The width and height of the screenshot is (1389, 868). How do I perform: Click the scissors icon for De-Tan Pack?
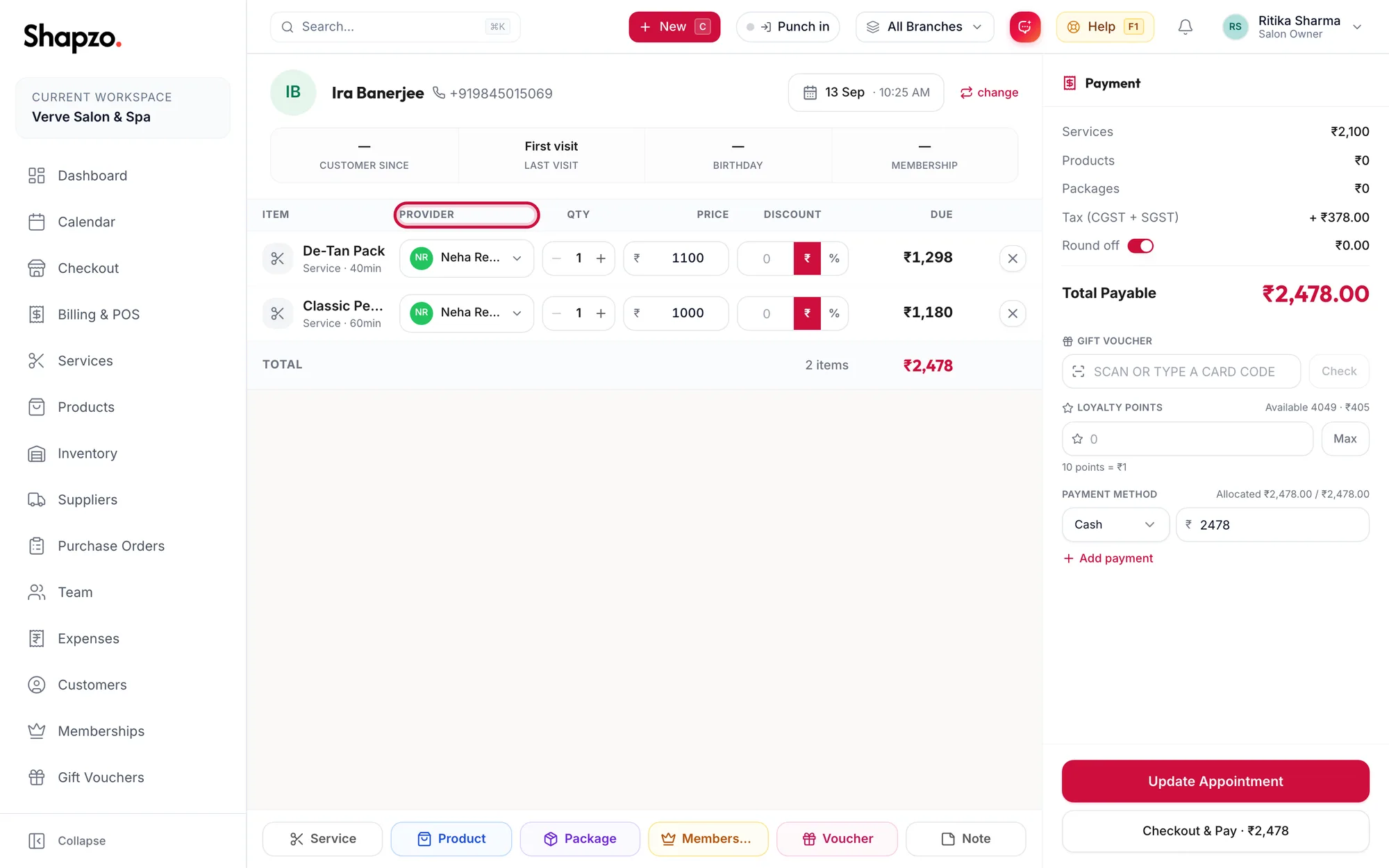[x=278, y=258]
